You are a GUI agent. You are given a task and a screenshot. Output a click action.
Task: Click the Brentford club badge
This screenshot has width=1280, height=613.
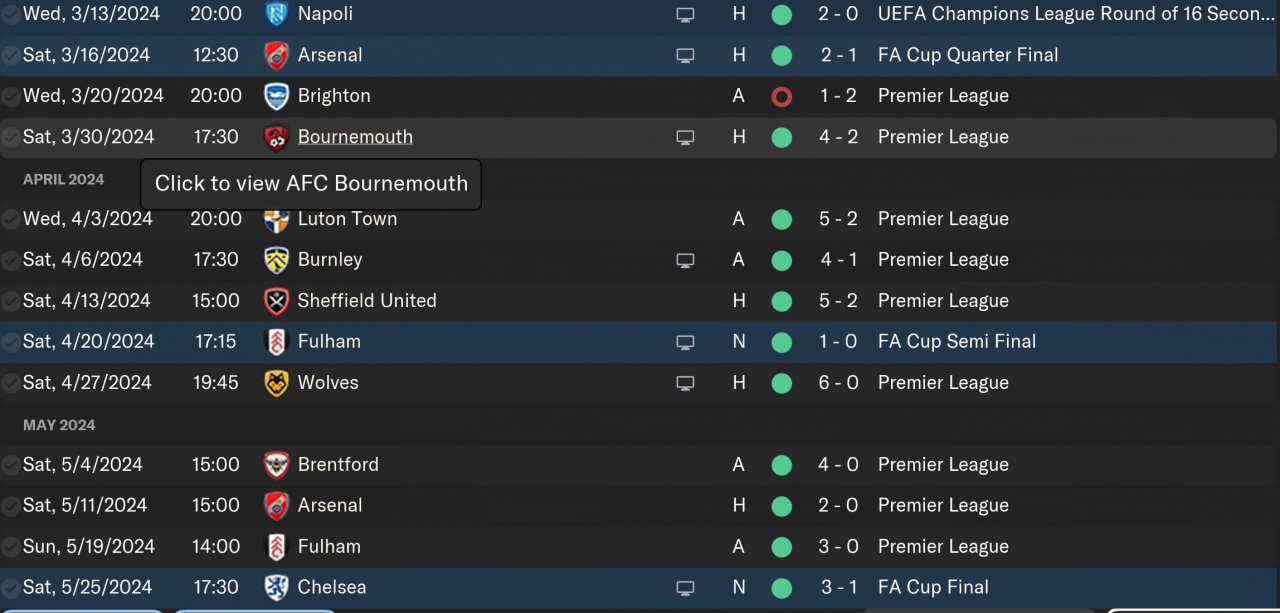[x=276, y=465]
